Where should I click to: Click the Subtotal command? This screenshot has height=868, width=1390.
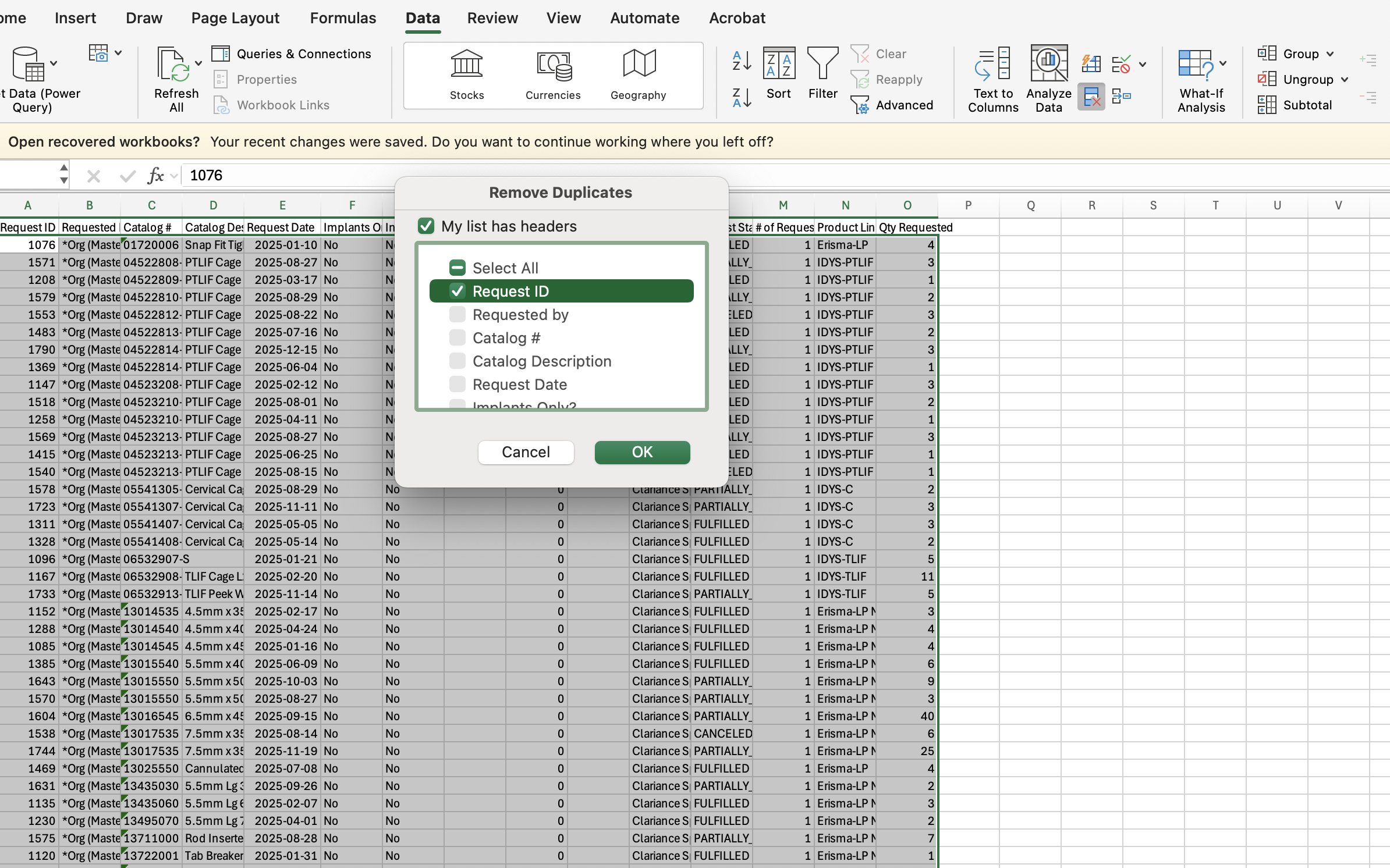[x=1307, y=105]
